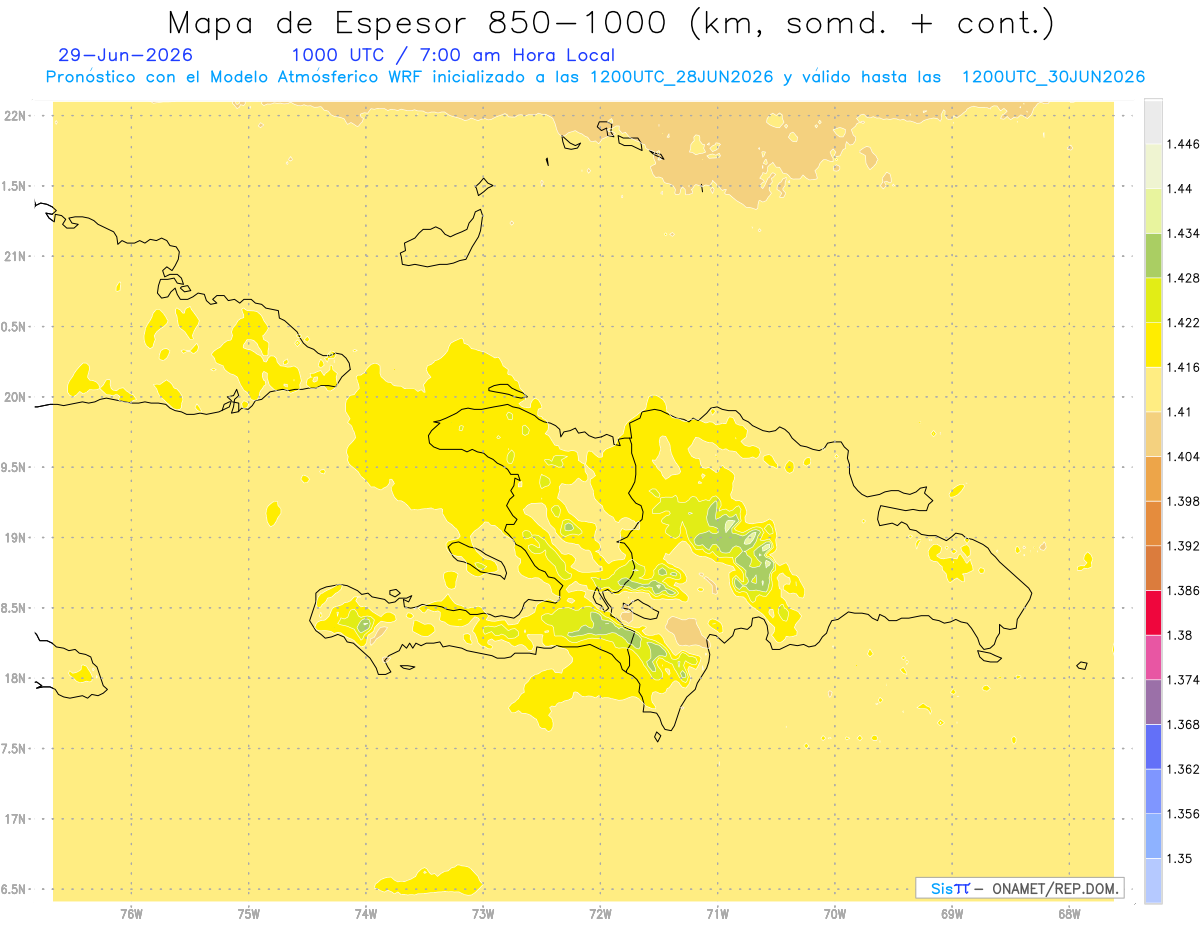
Task: Click the latitude label 18N
Action: click(x=16, y=679)
